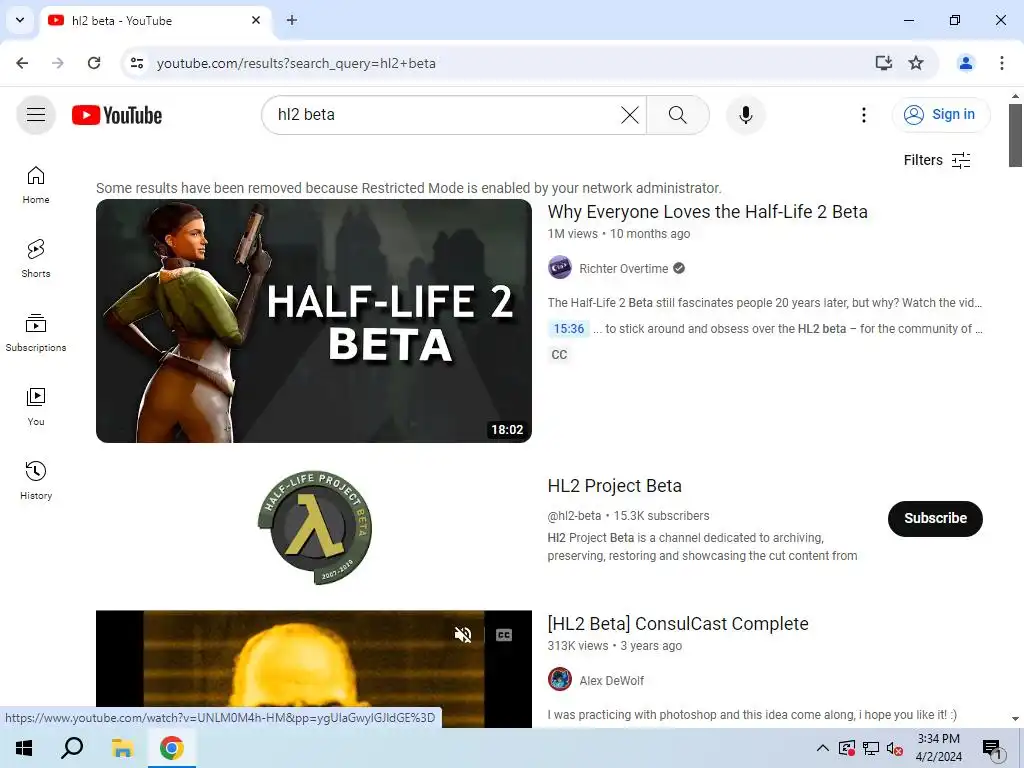Open HL2 Project Beta channel logo
This screenshot has height=768, width=1024.
tap(314, 527)
